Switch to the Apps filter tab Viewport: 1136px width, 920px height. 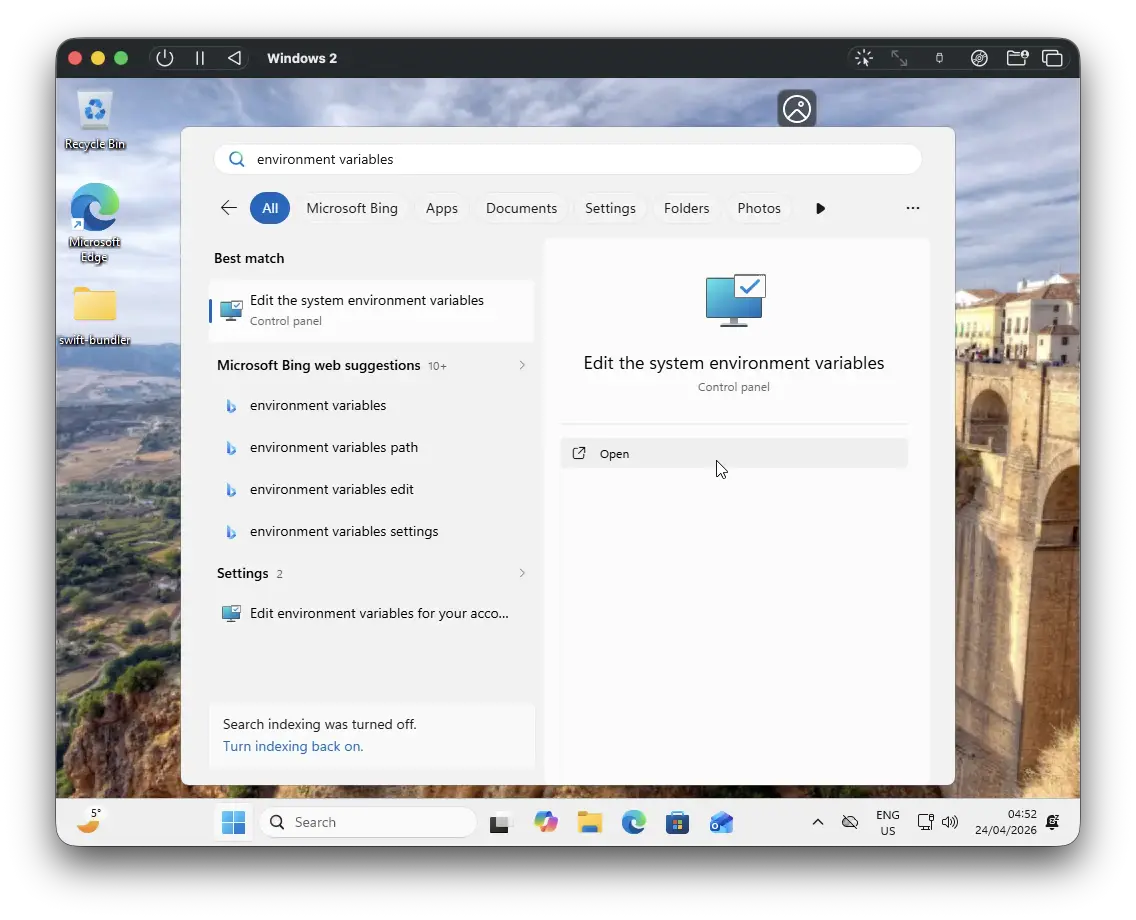click(441, 208)
